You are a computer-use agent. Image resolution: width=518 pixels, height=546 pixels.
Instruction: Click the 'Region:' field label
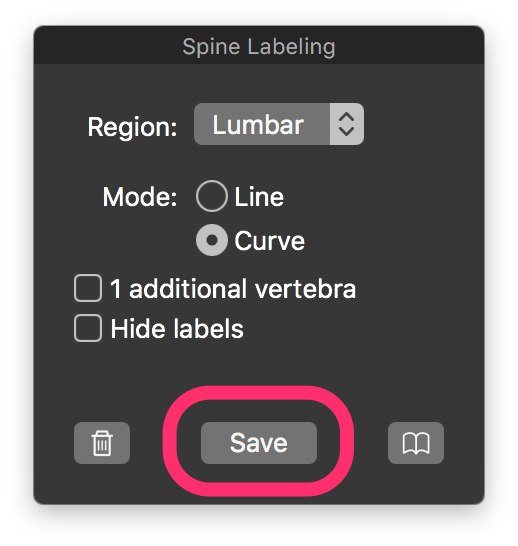pos(133,127)
